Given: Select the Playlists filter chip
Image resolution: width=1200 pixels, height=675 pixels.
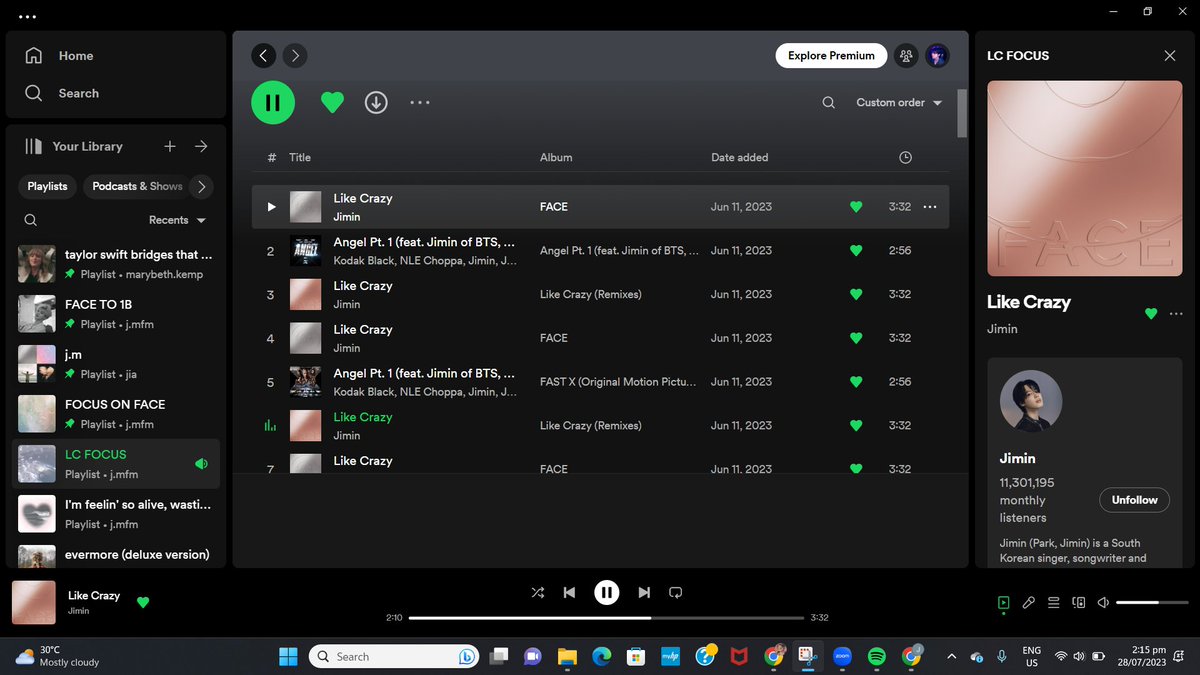Looking at the screenshot, I should (x=47, y=186).
